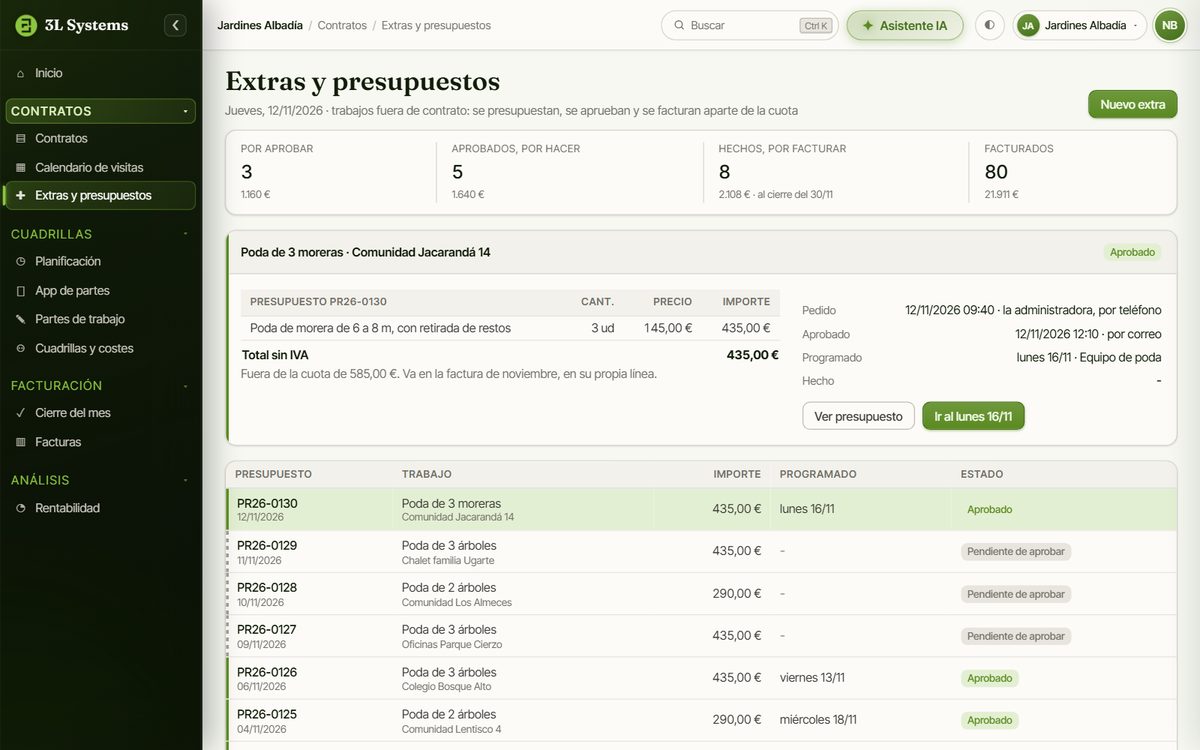Click the plus icon beside Extras y presupuestos
Screen dimensions: 1200x750
click(21, 195)
